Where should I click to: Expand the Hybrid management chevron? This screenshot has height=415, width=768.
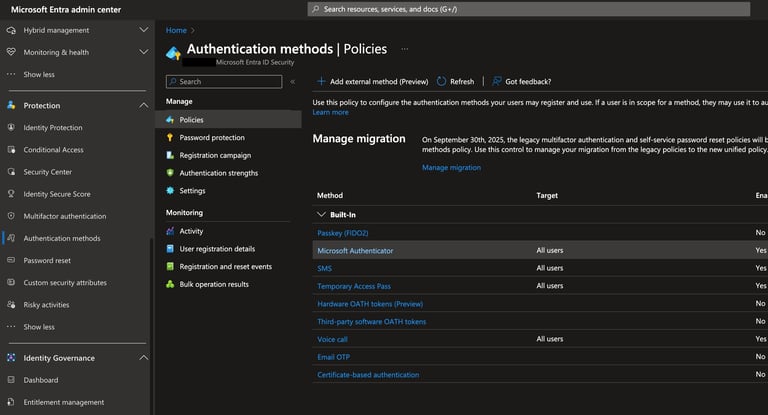tap(144, 30)
